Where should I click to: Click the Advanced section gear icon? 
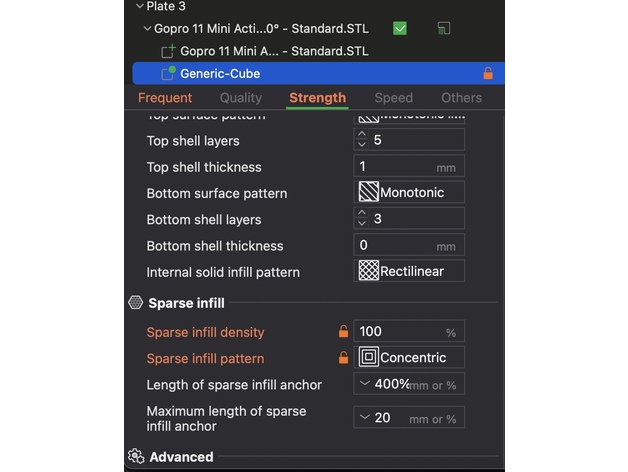[136, 457]
